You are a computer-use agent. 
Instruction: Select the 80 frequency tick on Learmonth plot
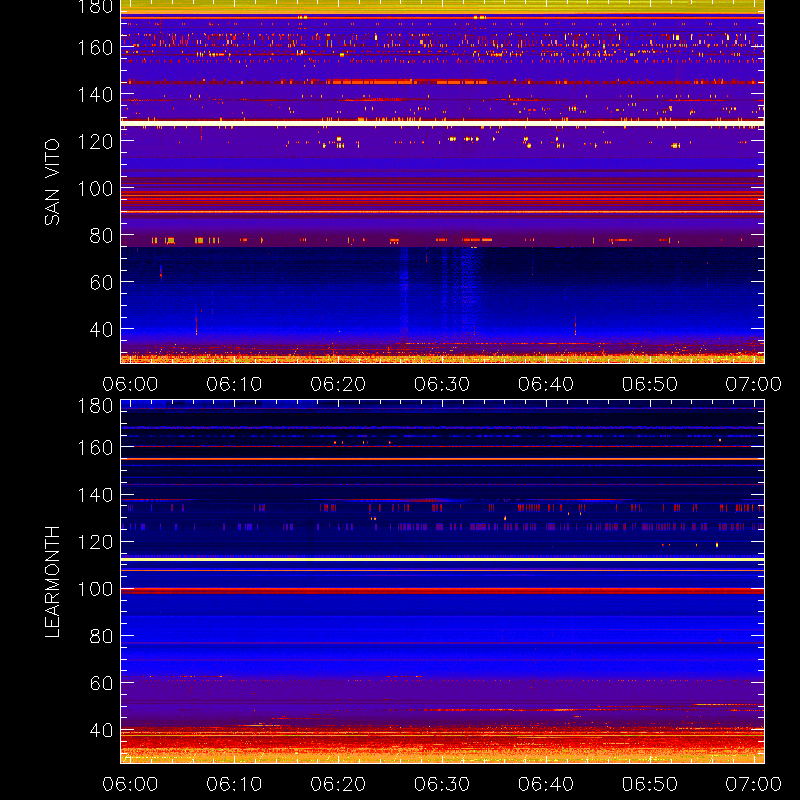click(101, 636)
